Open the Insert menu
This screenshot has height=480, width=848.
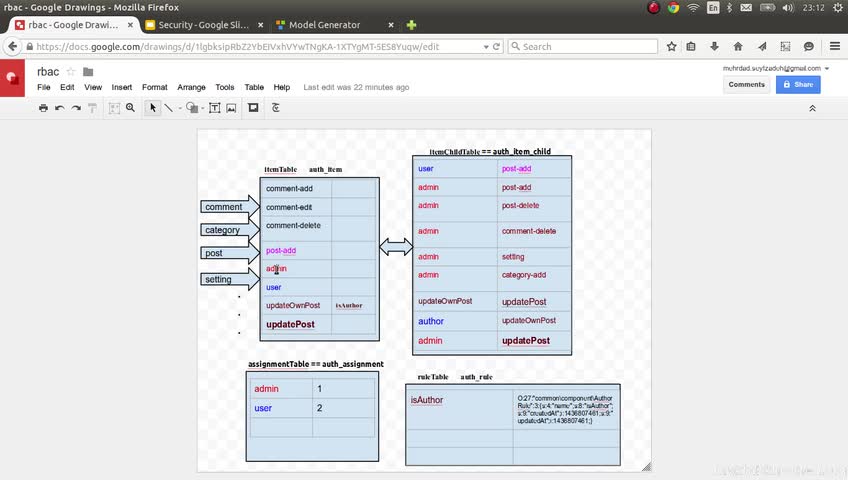[122, 87]
